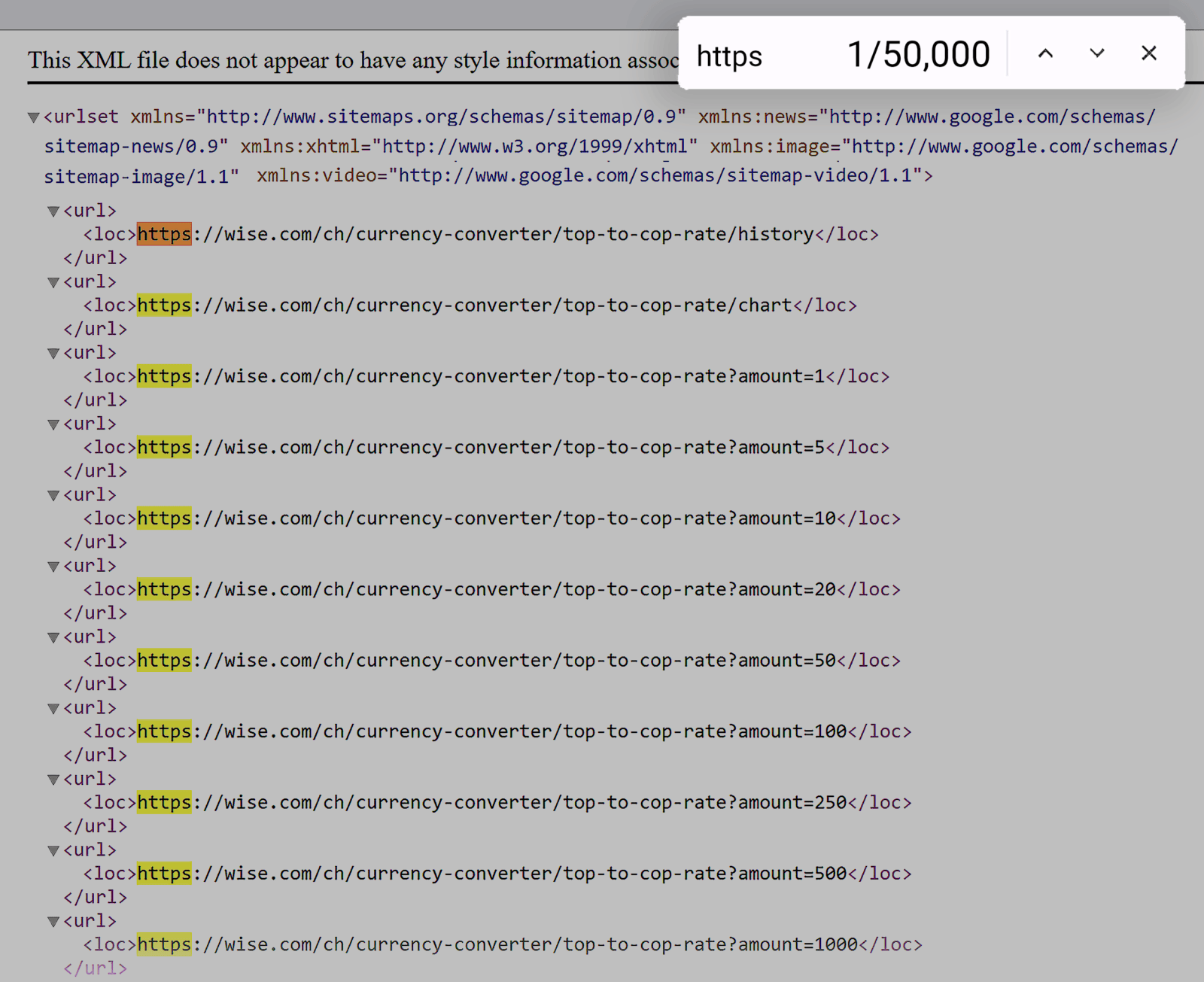
Task: Collapse url node containing history link
Action: point(53,211)
